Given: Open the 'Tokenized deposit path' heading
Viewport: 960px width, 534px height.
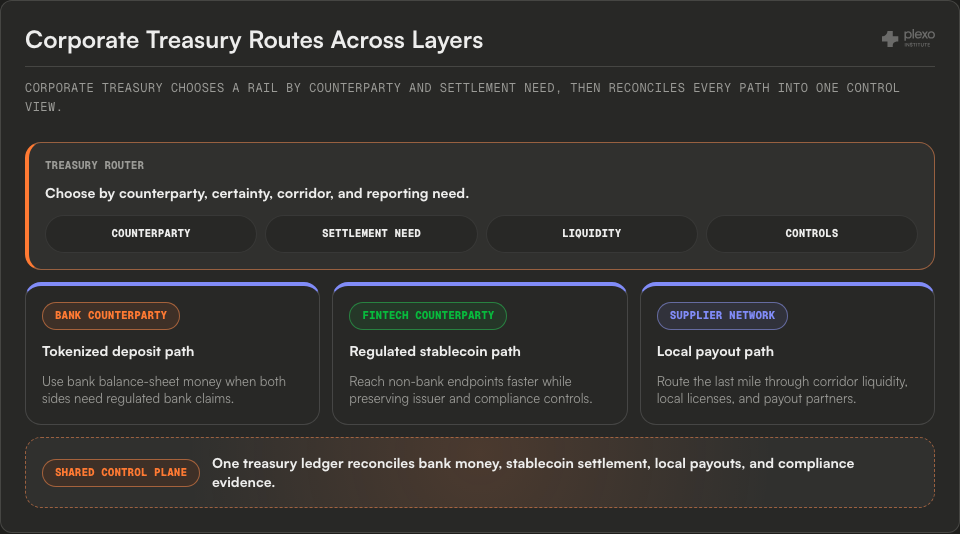Looking at the screenshot, I should pos(118,352).
